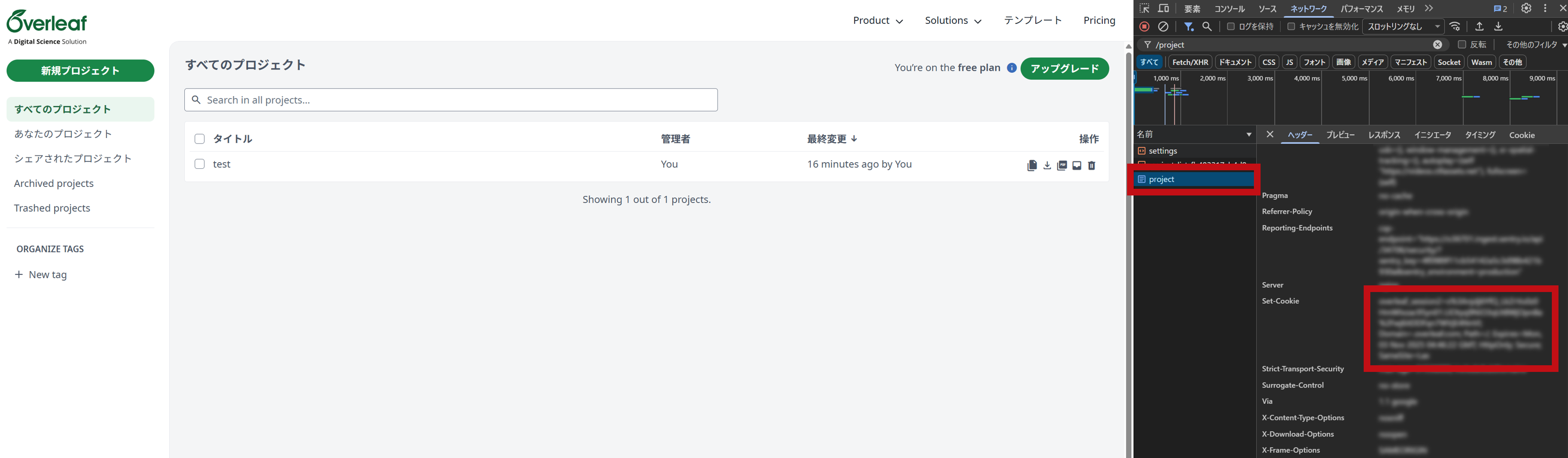Clear the network log
The height and width of the screenshot is (458, 1568).
[x=1163, y=27]
